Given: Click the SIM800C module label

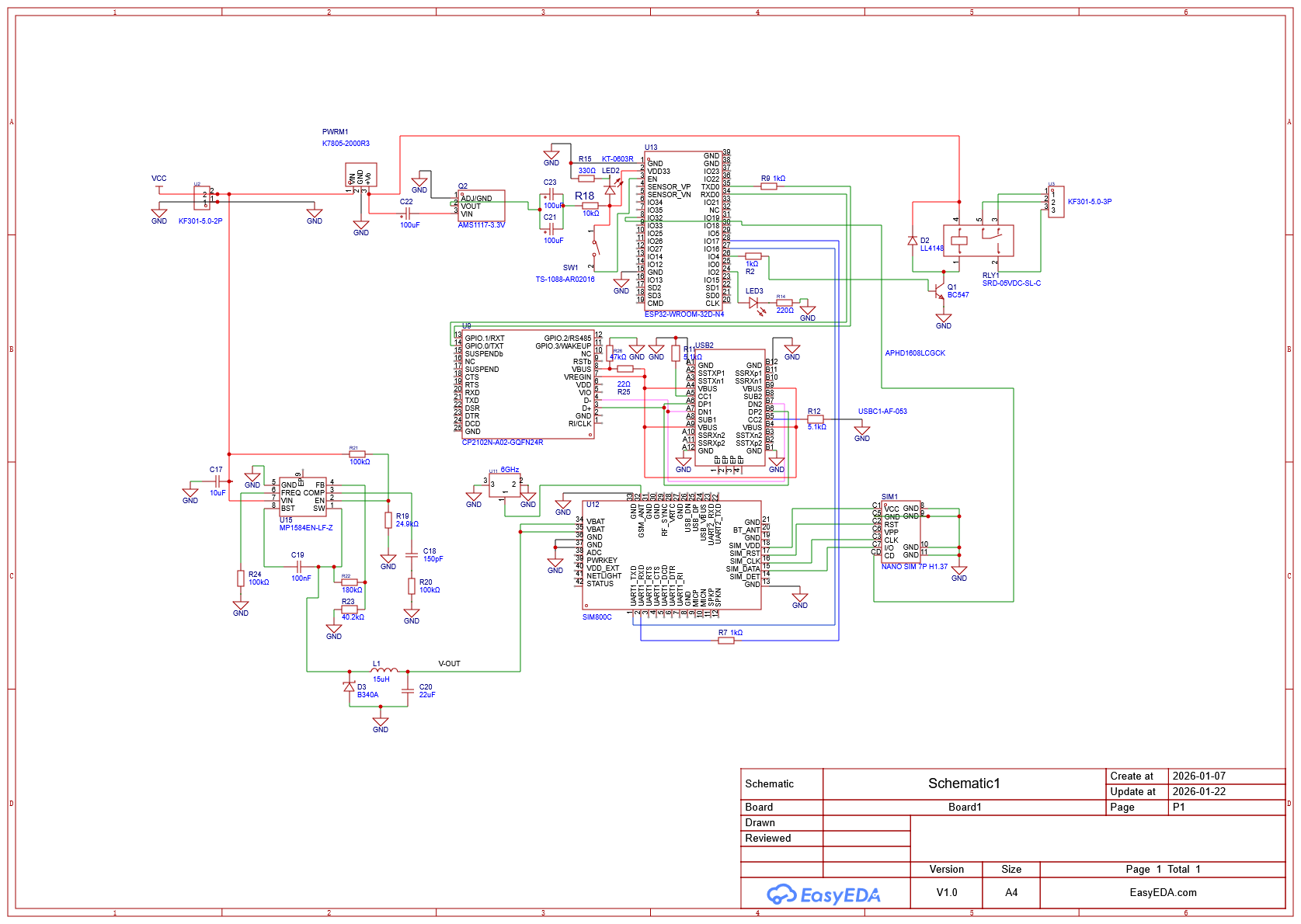Looking at the screenshot, I should tap(597, 617).
